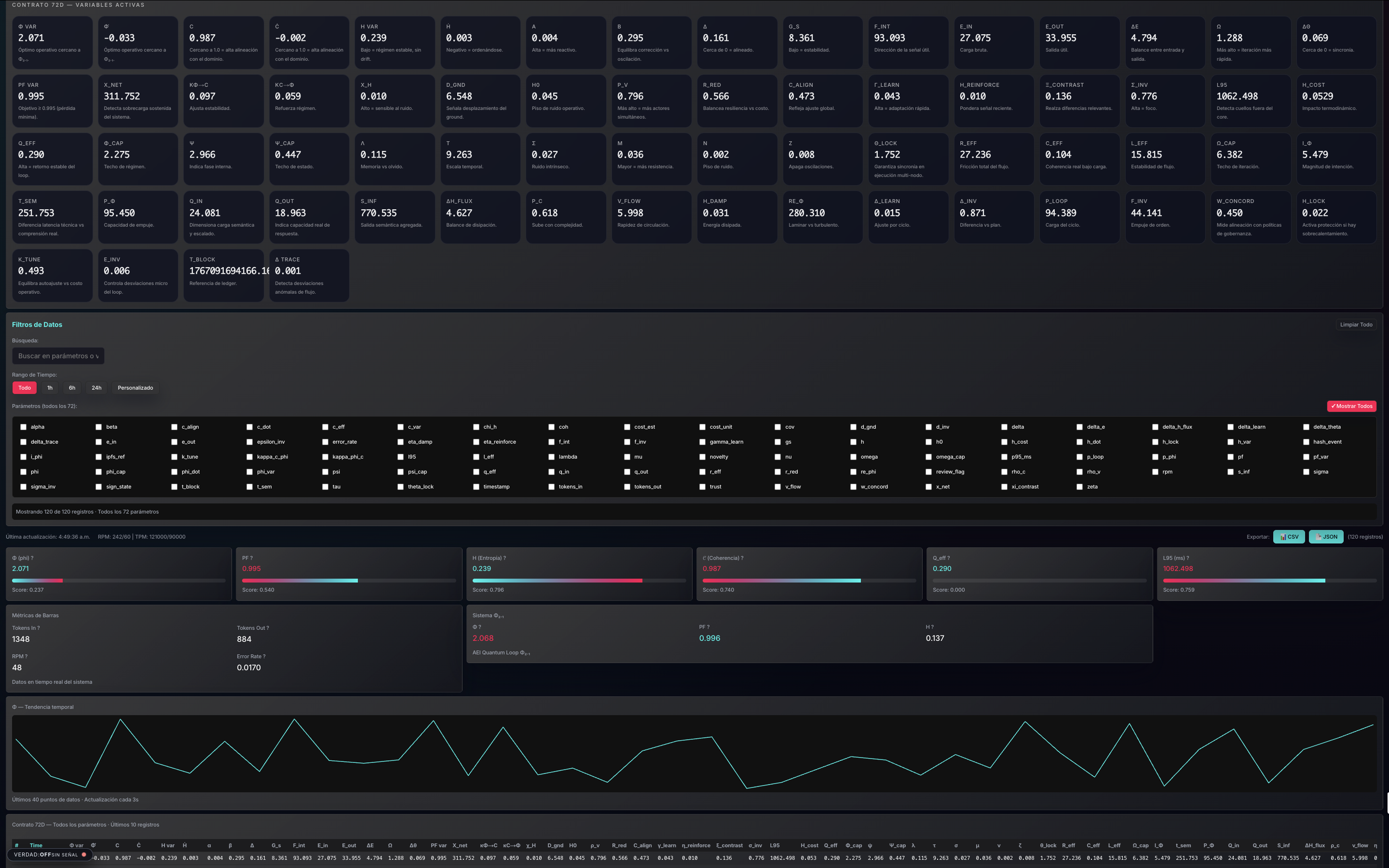Choose the 24h time range option
1389x868 pixels.
tap(96, 388)
